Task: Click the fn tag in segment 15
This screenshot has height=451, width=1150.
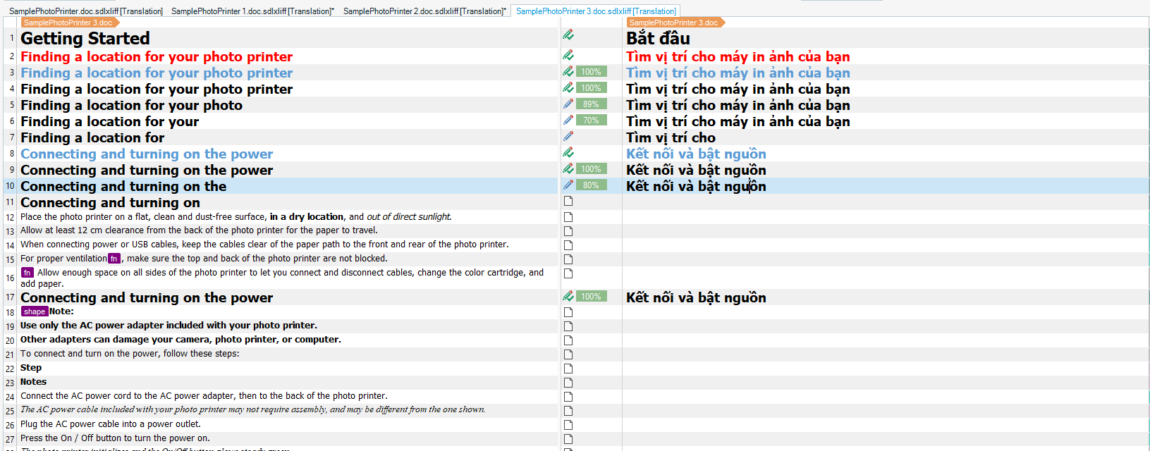Action: click(x=114, y=259)
